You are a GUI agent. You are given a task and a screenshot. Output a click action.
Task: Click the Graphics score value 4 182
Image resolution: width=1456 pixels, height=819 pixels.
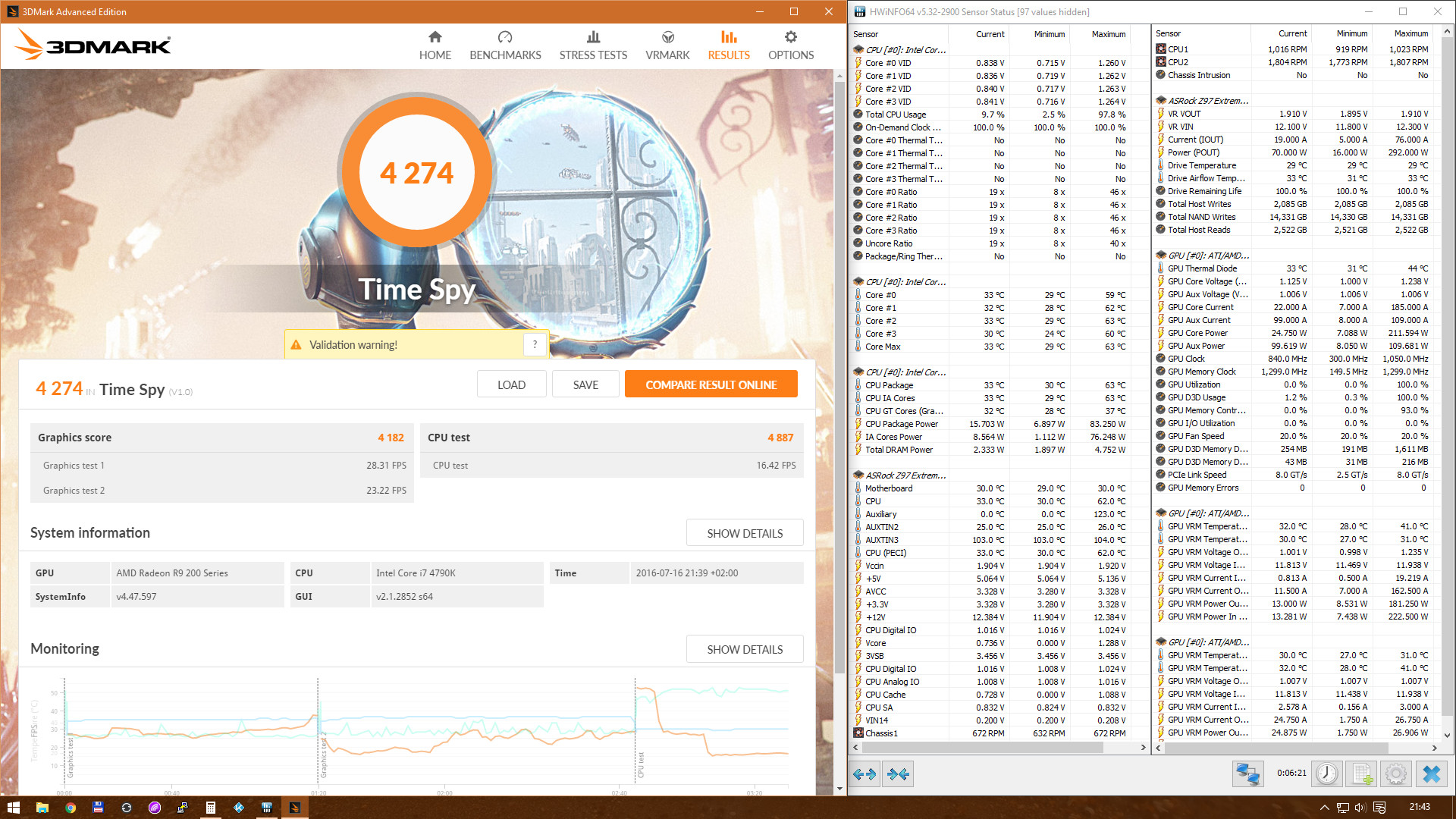pyautogui.click(x=391, y=438)
